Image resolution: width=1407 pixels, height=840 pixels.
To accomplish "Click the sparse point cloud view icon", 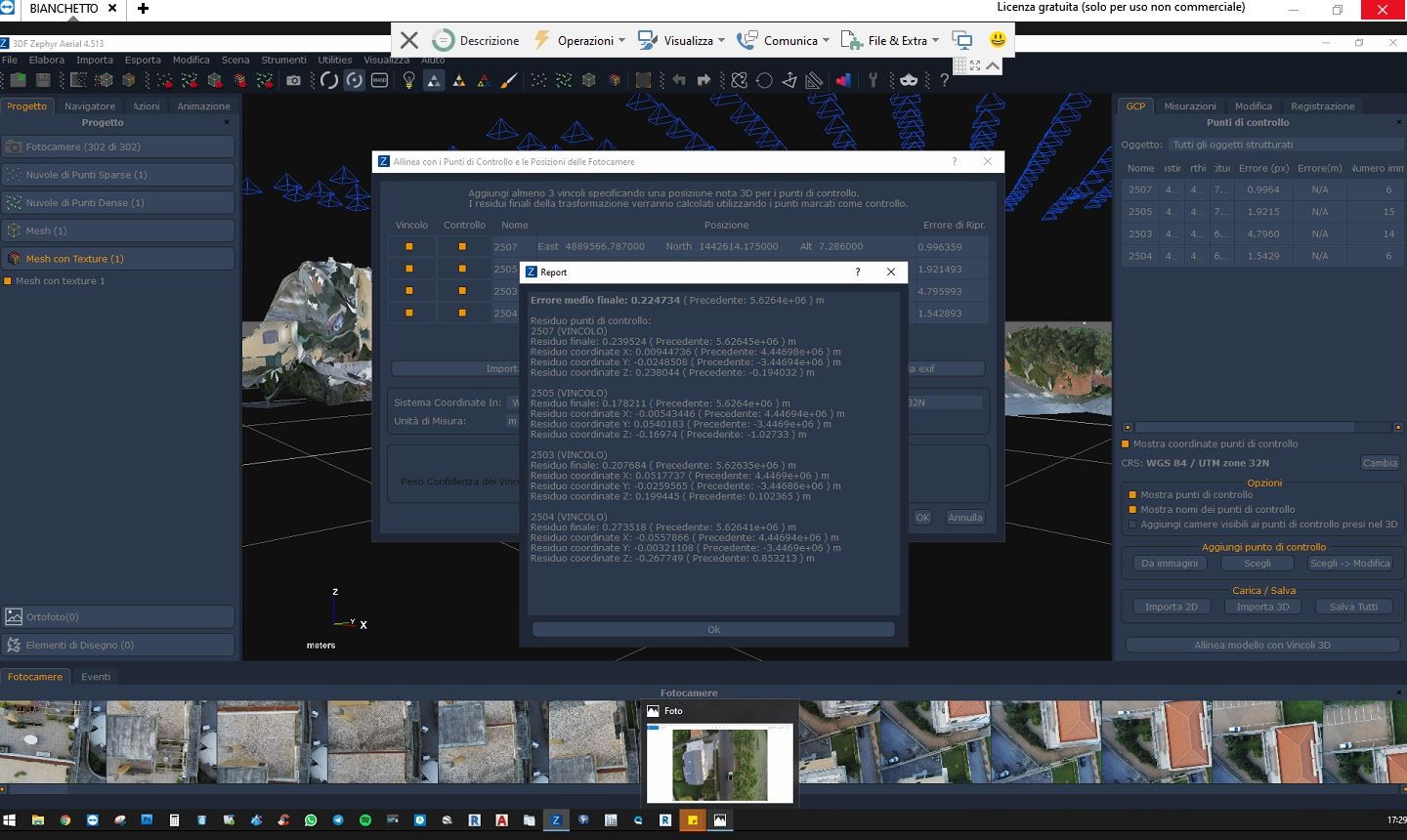I will point(538,80).
